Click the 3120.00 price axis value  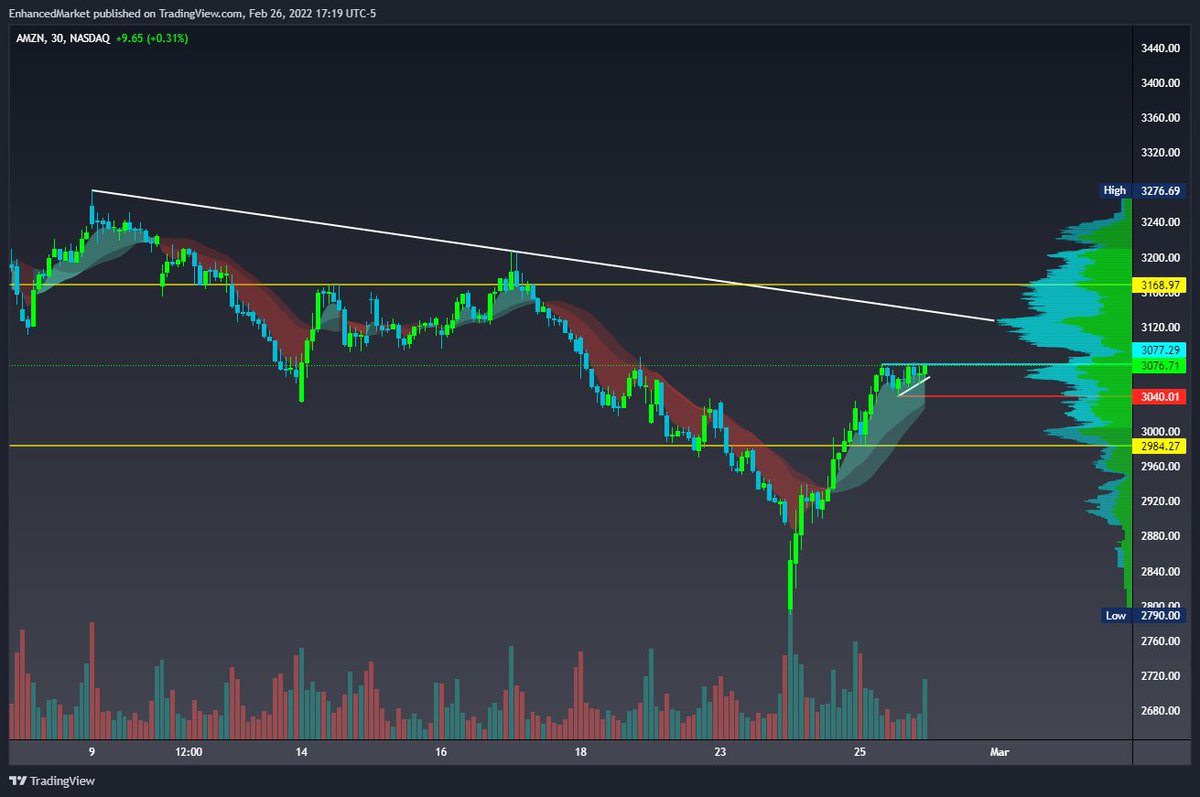tap(1161, 327)
